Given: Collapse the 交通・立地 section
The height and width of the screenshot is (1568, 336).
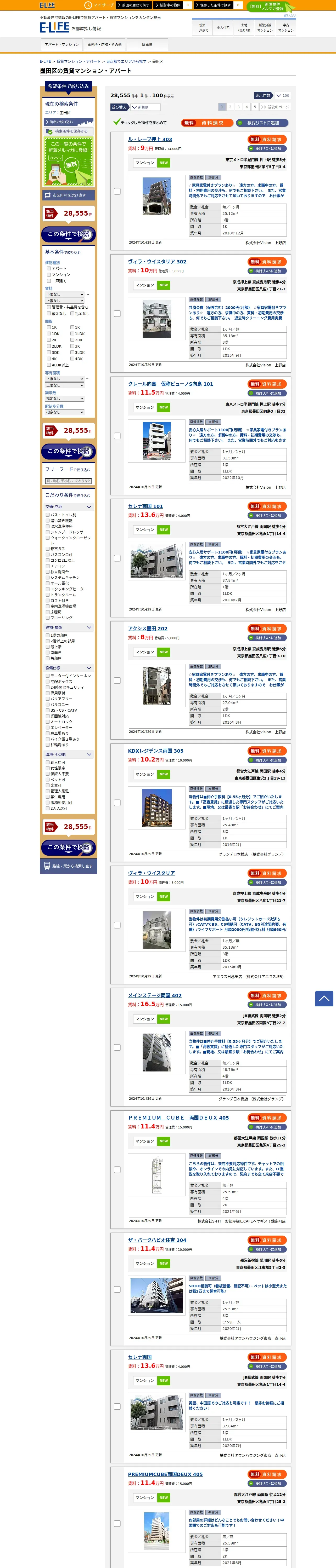Looking at the screenshot, I should (x=68, y=506).
